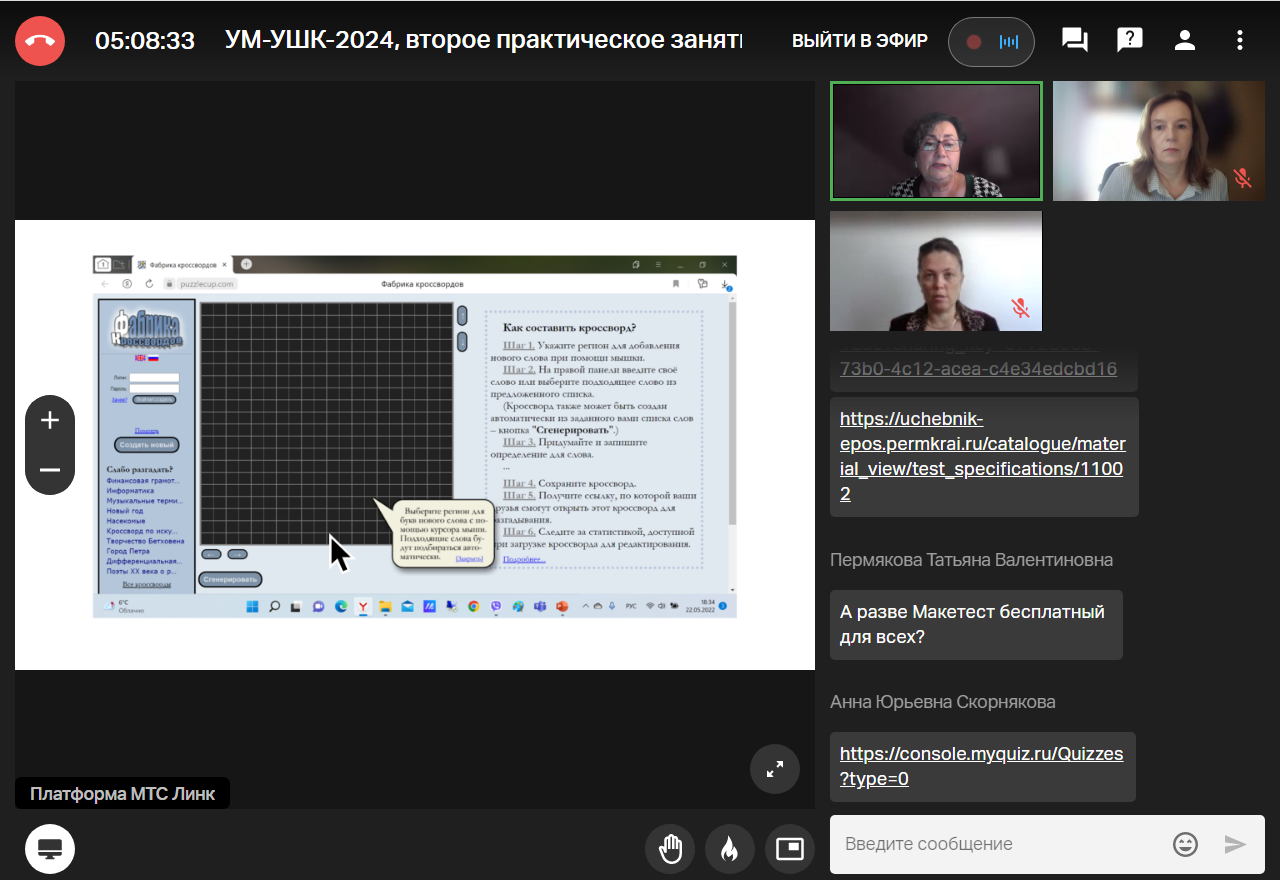This screenshot has height=880, width=1280.
Task: Select the active speaker's video thumbnail
Action: coord(936,141)
